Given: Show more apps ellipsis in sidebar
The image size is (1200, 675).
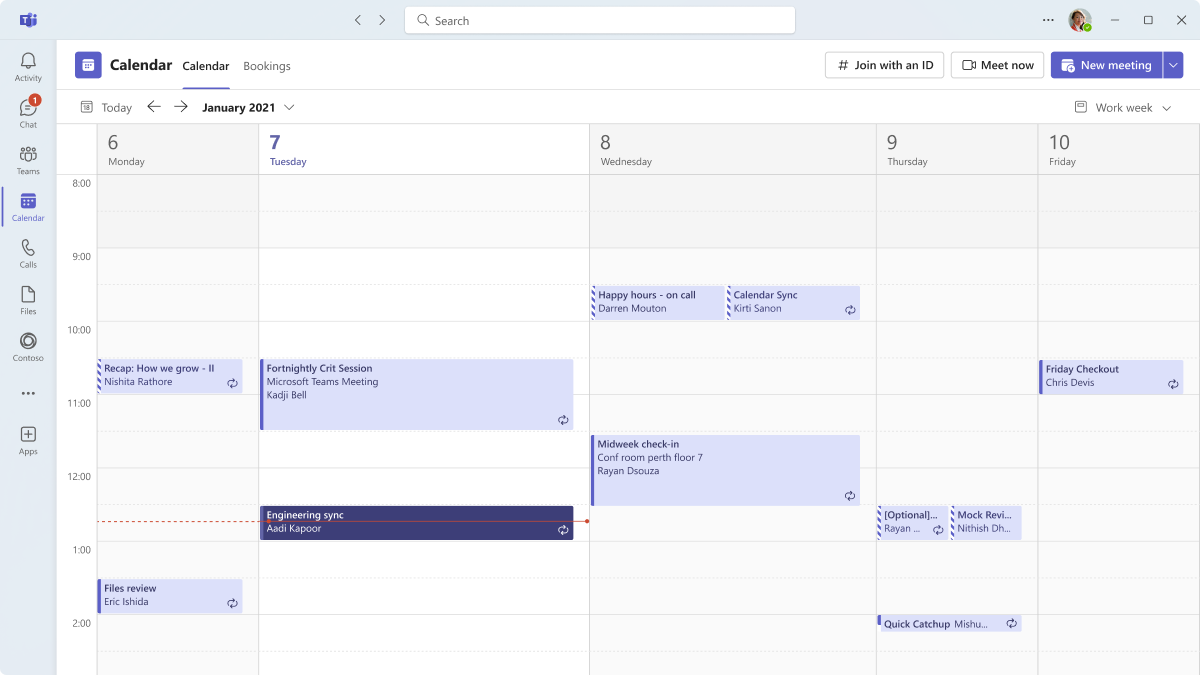Looking at the screenshot, I should [x=28, y=394].
